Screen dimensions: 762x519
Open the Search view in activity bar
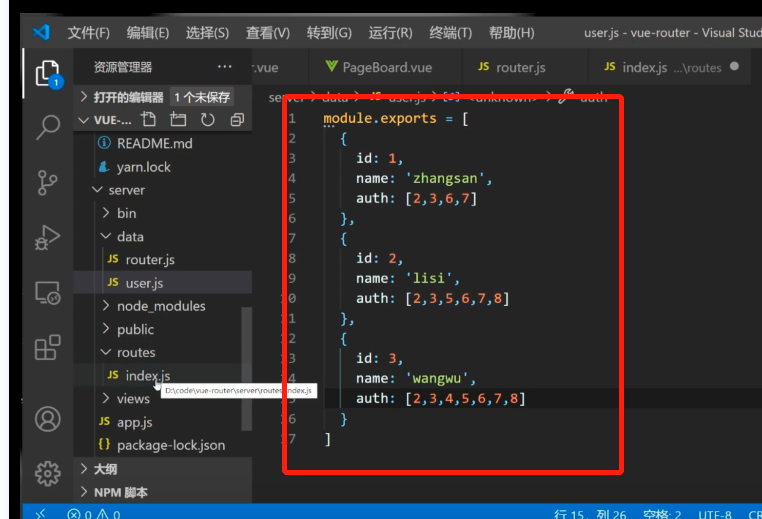[x=48, y=127]
